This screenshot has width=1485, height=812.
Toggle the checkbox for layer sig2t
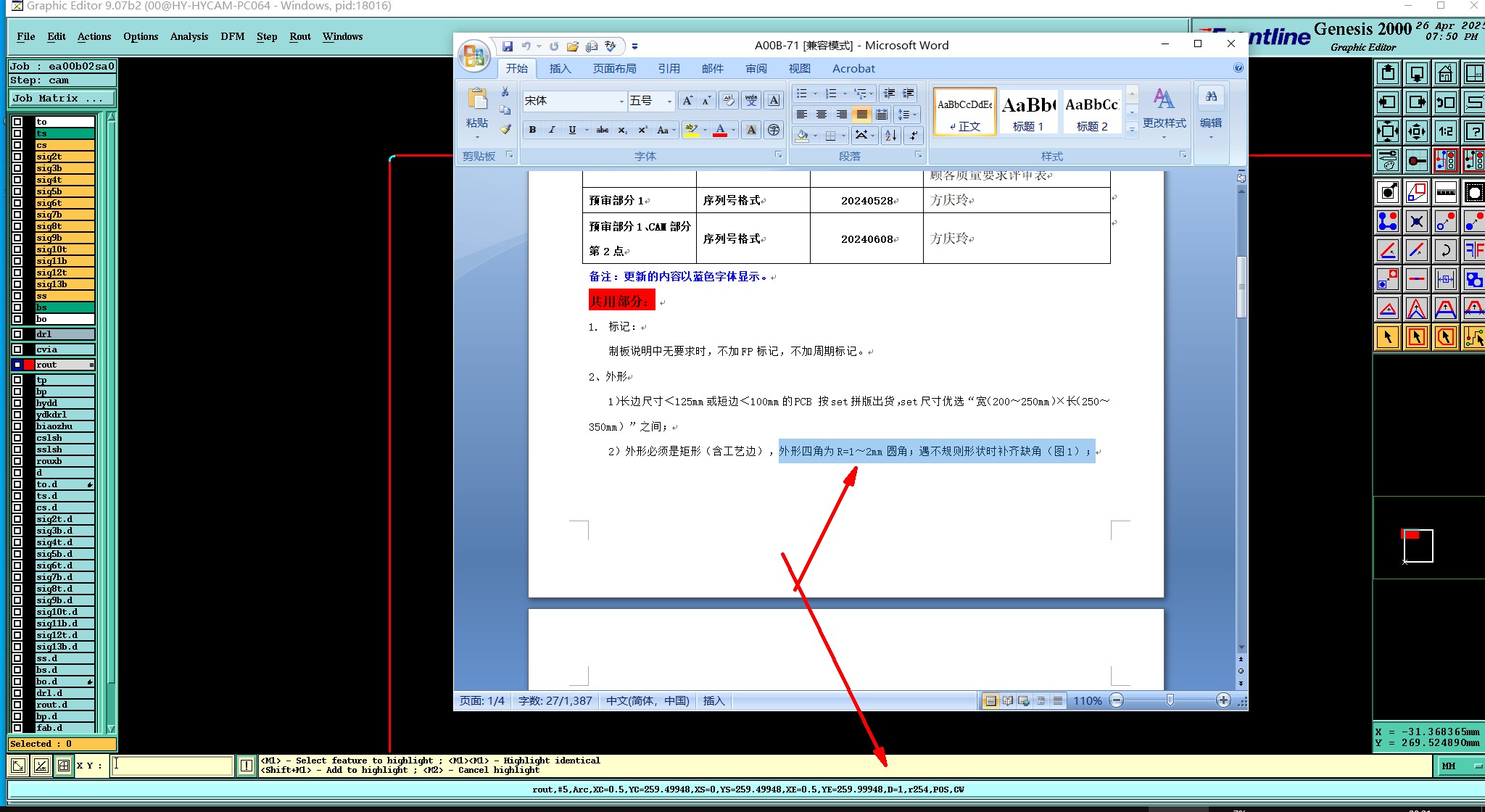(x=17, y=157)
